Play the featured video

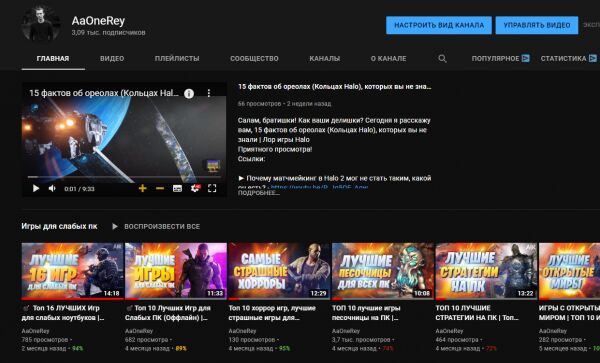tap(36, 188)
